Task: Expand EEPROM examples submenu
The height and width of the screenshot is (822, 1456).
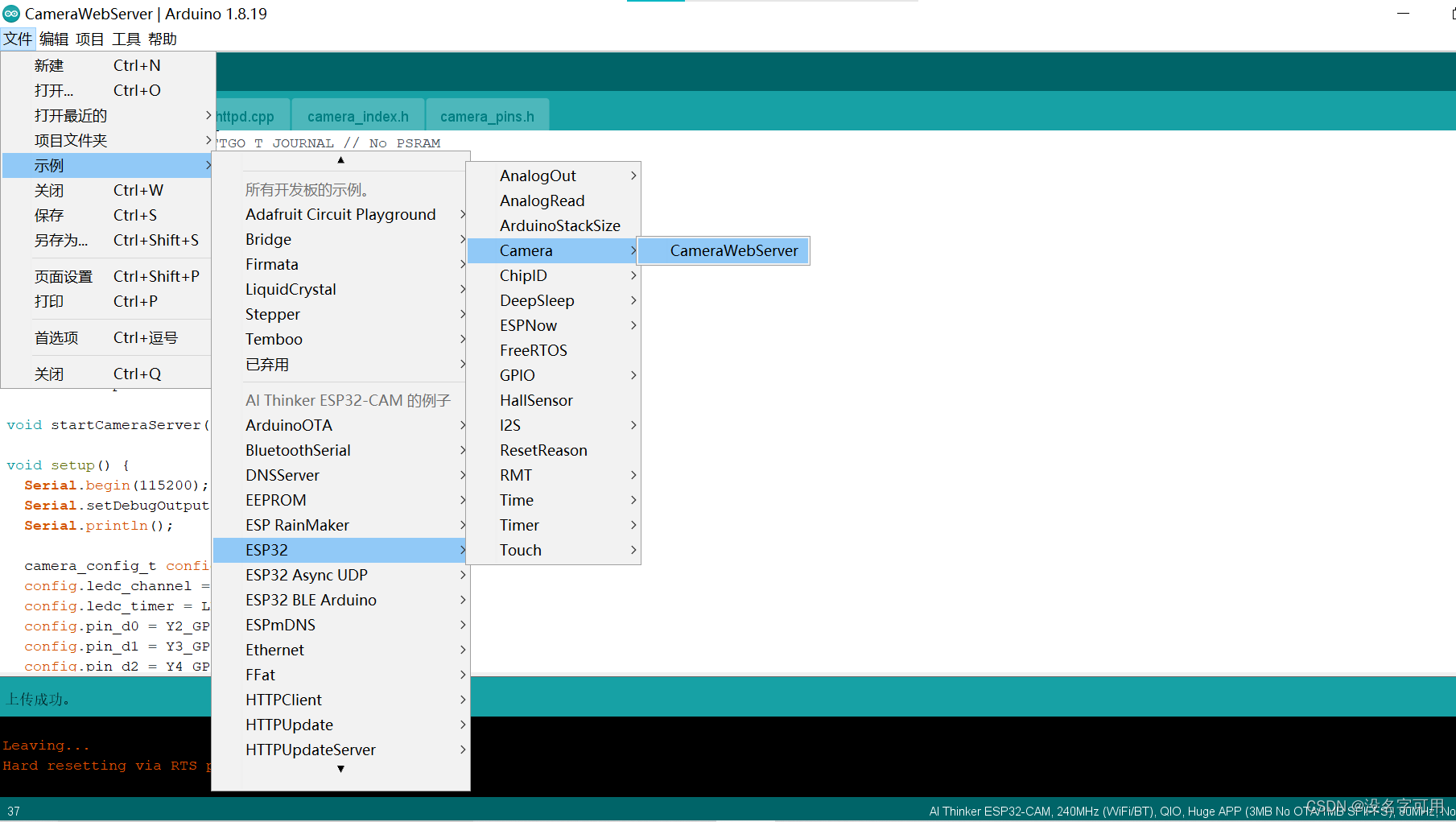Action: [x=341, y=500]
